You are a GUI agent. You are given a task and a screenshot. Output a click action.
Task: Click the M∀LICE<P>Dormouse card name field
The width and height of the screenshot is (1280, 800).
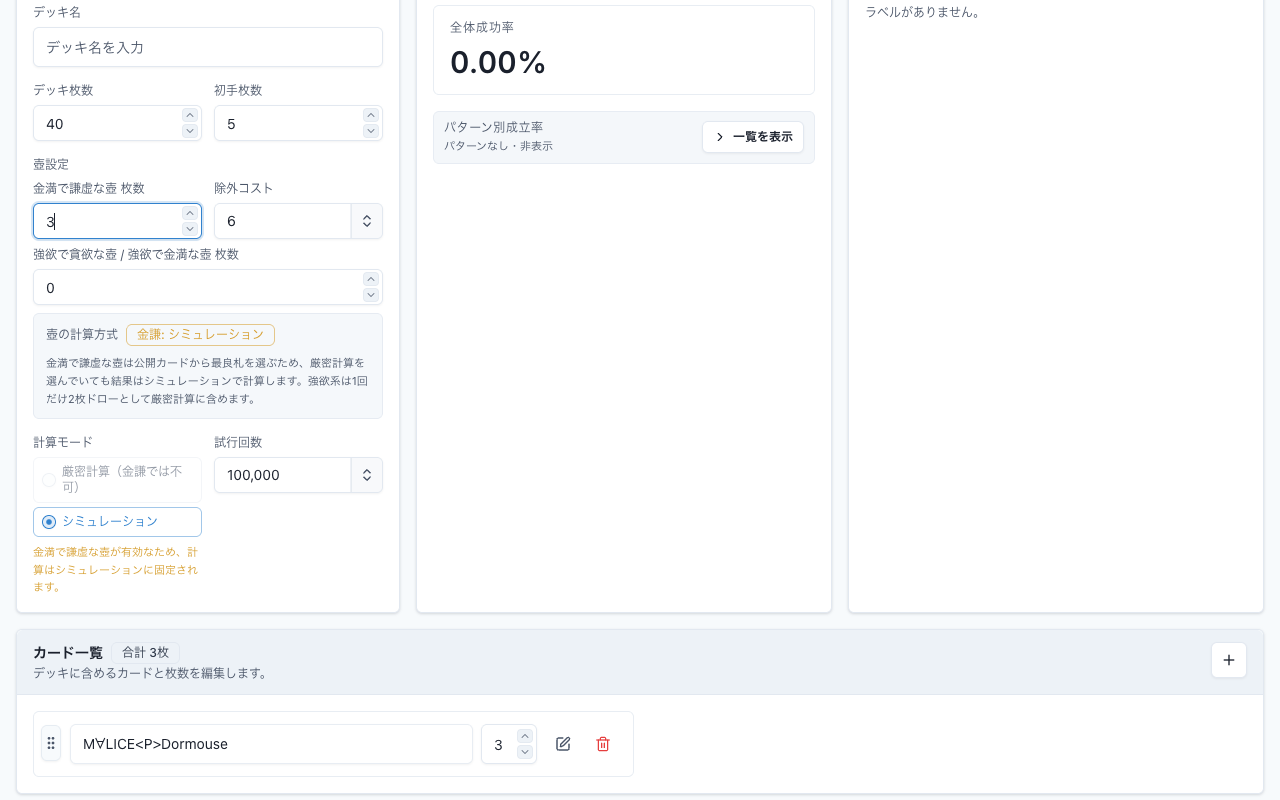pos(271,744)
